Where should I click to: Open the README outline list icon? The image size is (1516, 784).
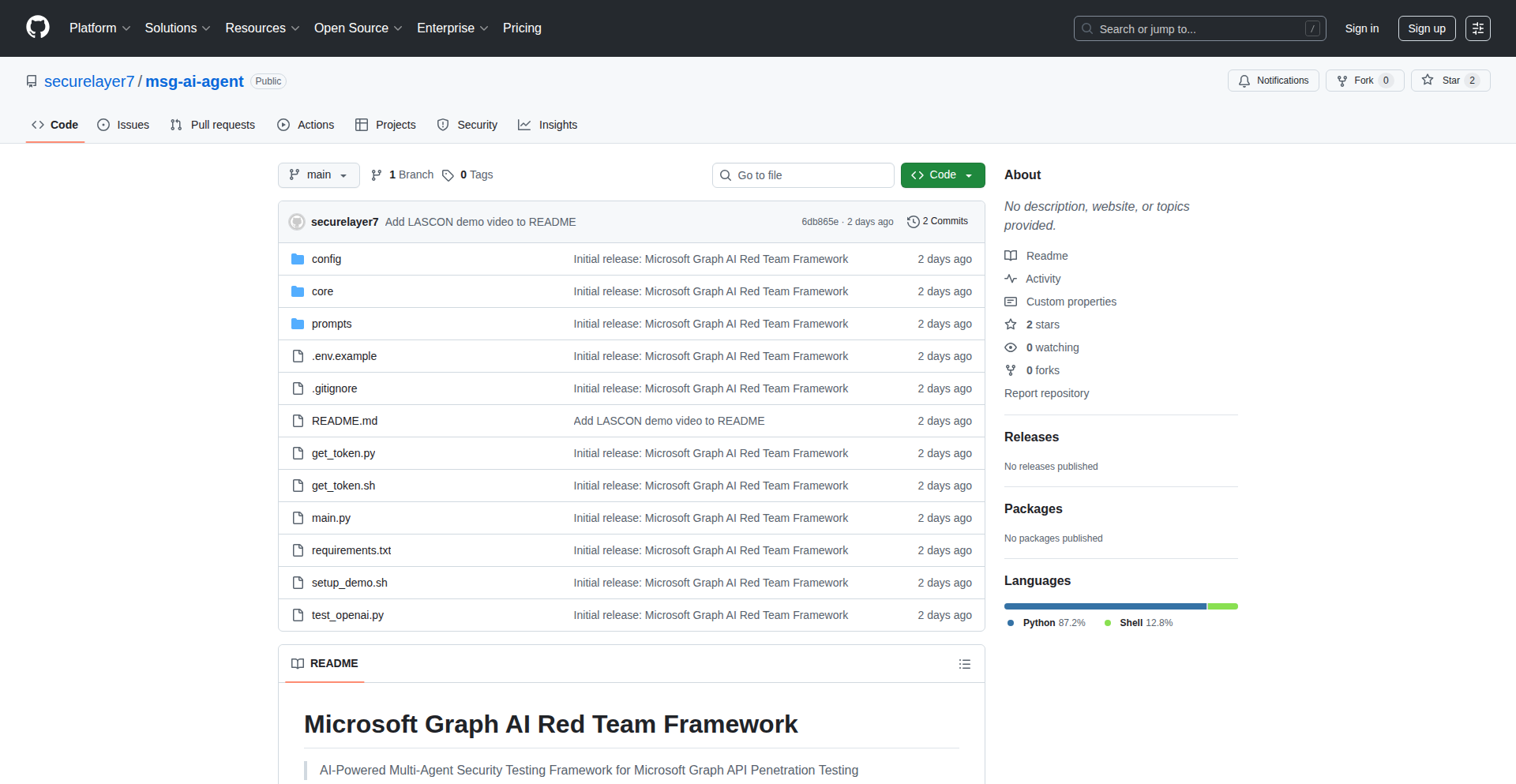(964, 664)
